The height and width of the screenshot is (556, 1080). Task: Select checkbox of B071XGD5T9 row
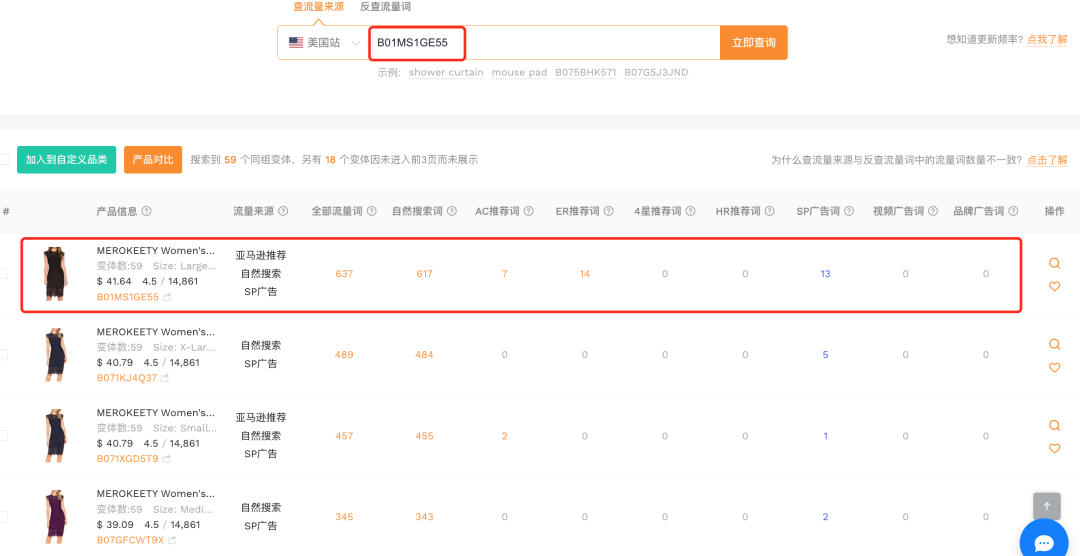pyautogui.click(x=4, y=436)
